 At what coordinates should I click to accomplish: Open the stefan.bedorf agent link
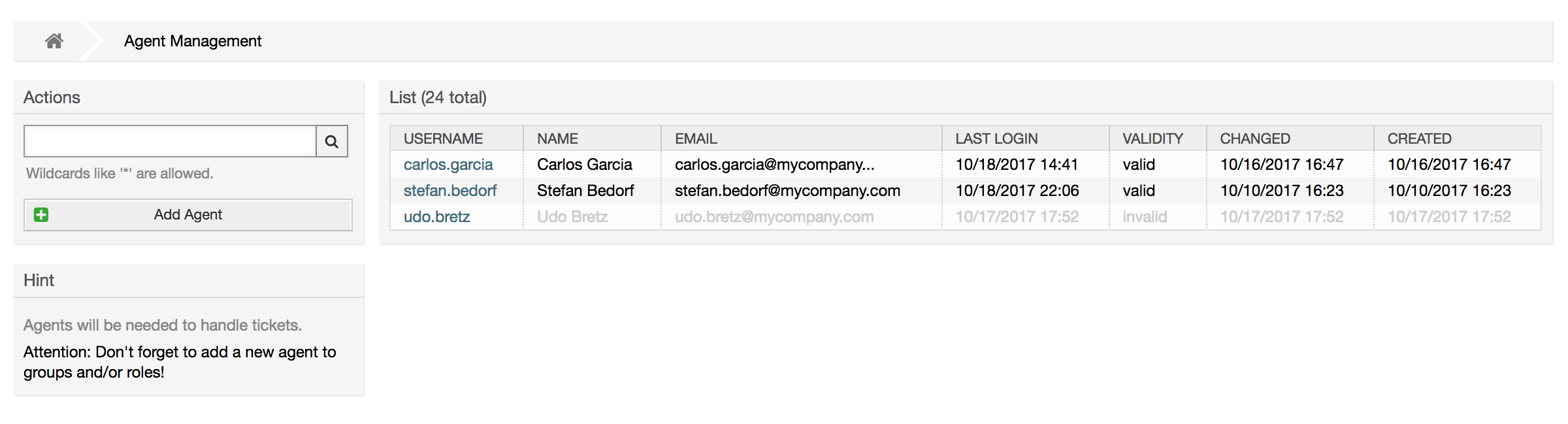450,191
